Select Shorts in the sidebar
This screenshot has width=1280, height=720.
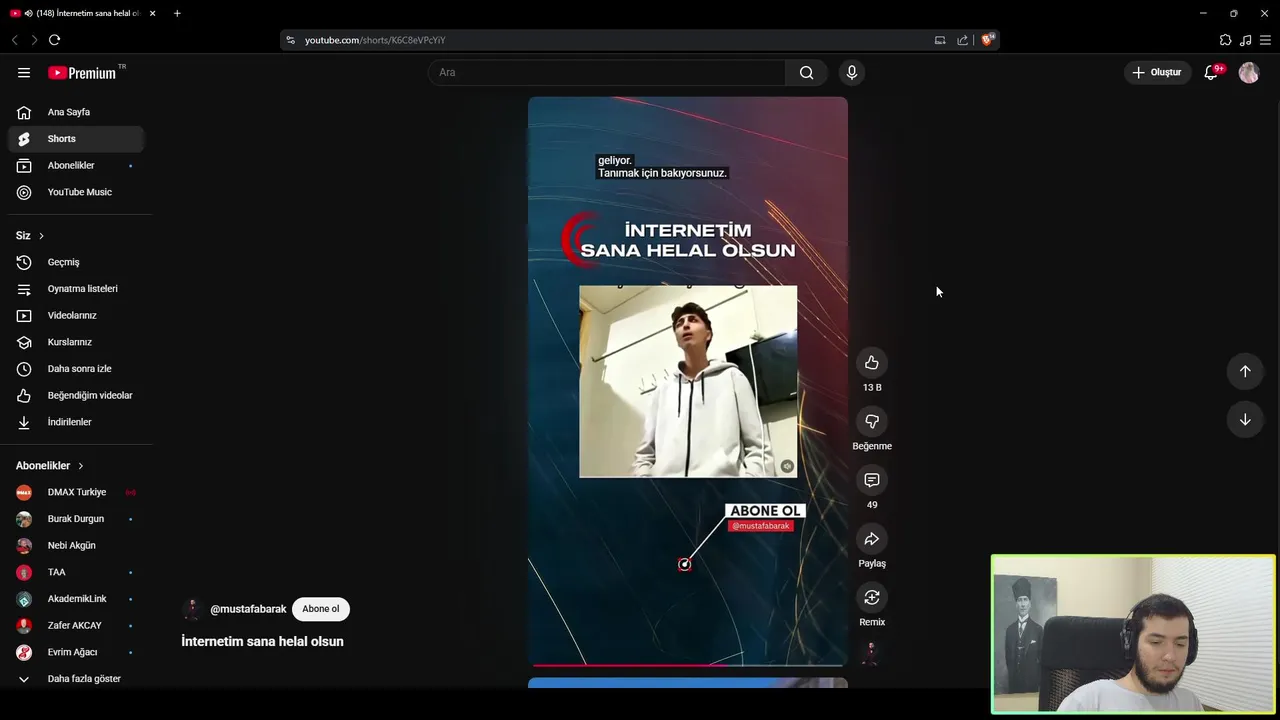(76, 139)
